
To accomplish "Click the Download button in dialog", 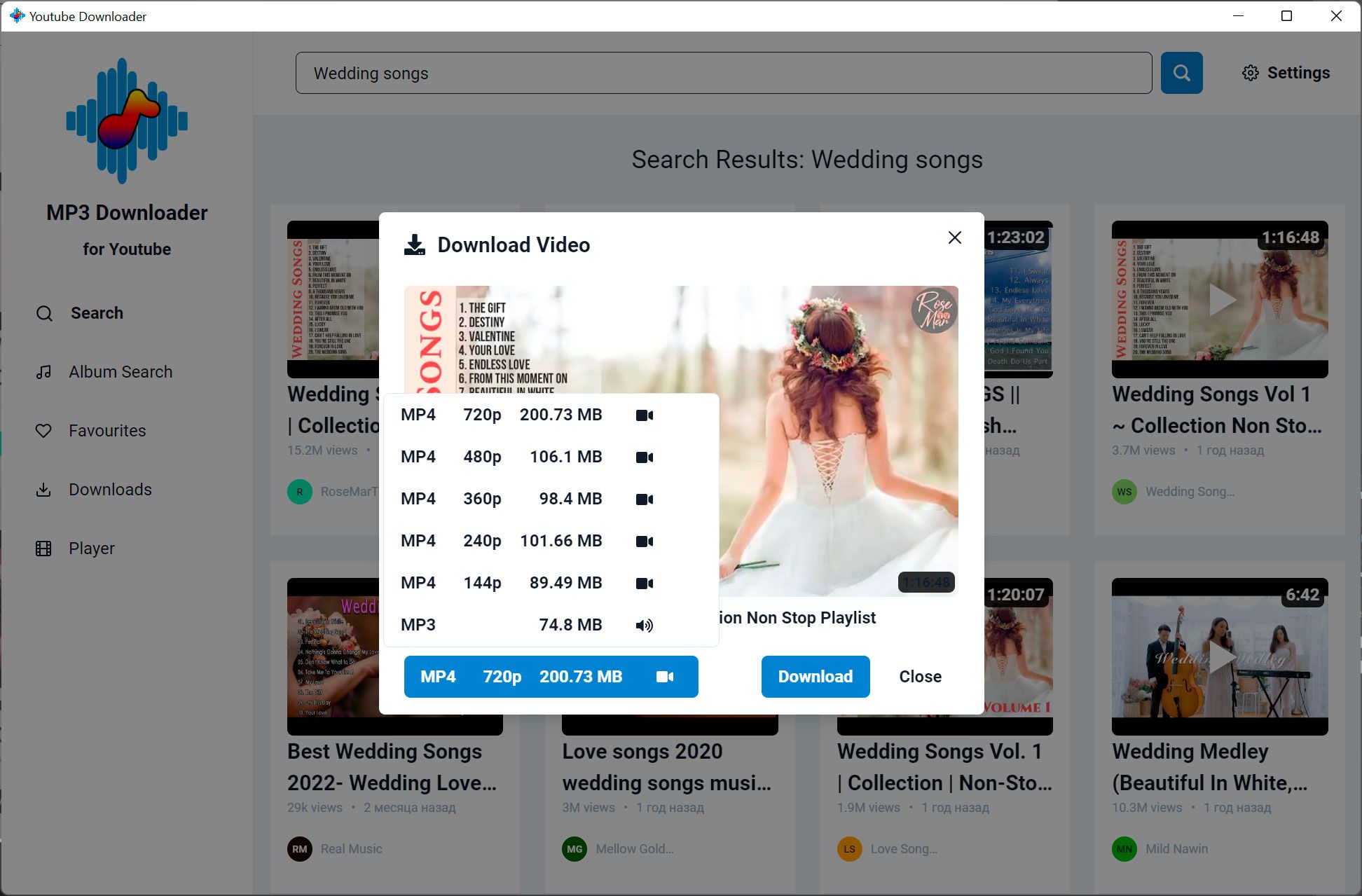I will click(816, 676).
